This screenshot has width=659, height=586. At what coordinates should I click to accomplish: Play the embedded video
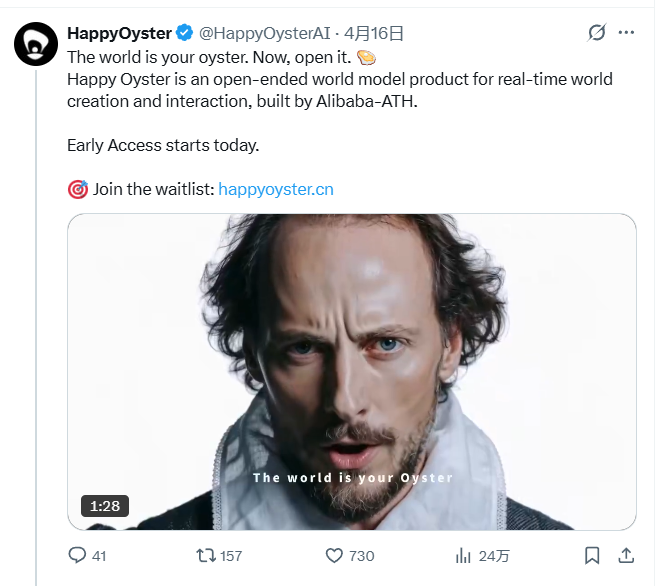352,371
